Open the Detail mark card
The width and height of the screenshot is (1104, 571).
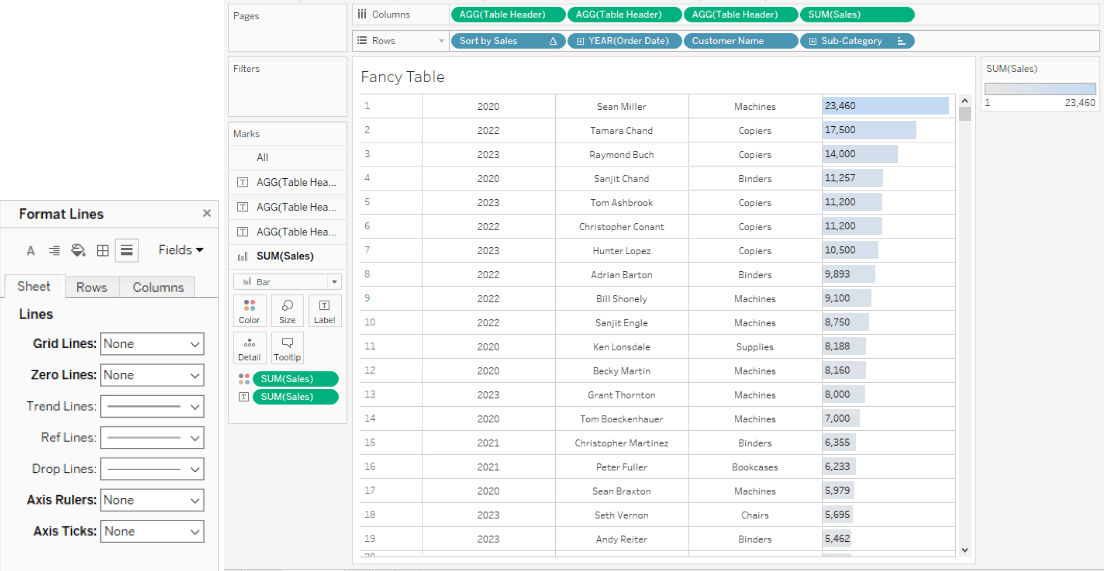249,348
